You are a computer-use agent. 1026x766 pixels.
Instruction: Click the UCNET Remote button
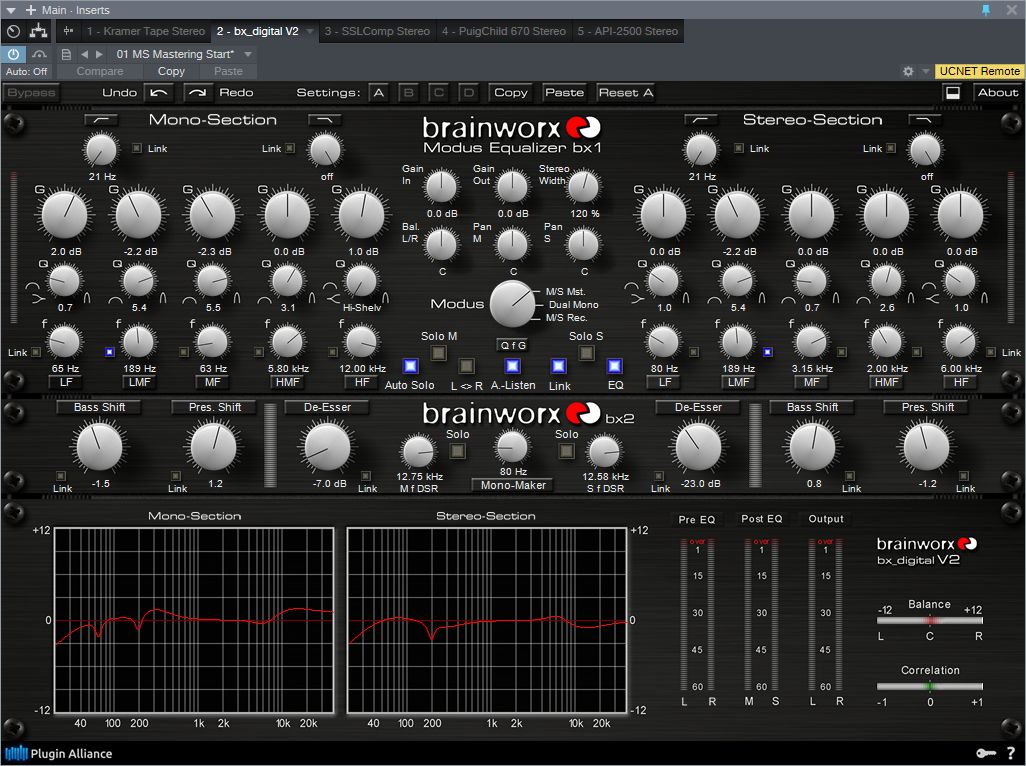pyautogui.click(x=980, y=71)
